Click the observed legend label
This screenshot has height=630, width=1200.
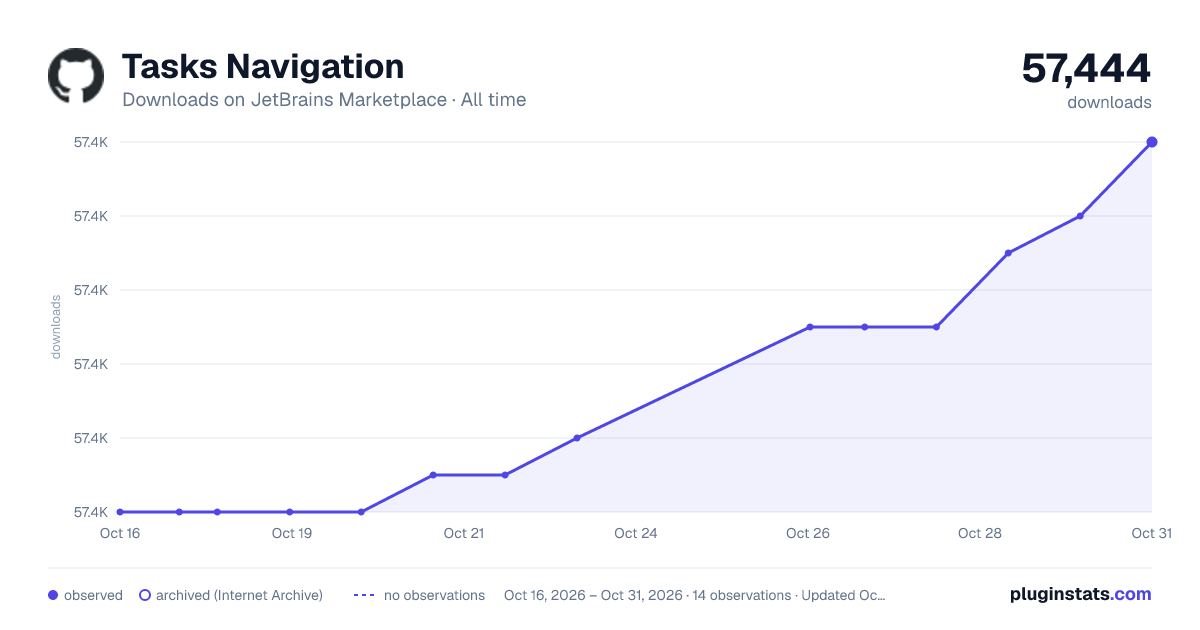click(93, 595)
